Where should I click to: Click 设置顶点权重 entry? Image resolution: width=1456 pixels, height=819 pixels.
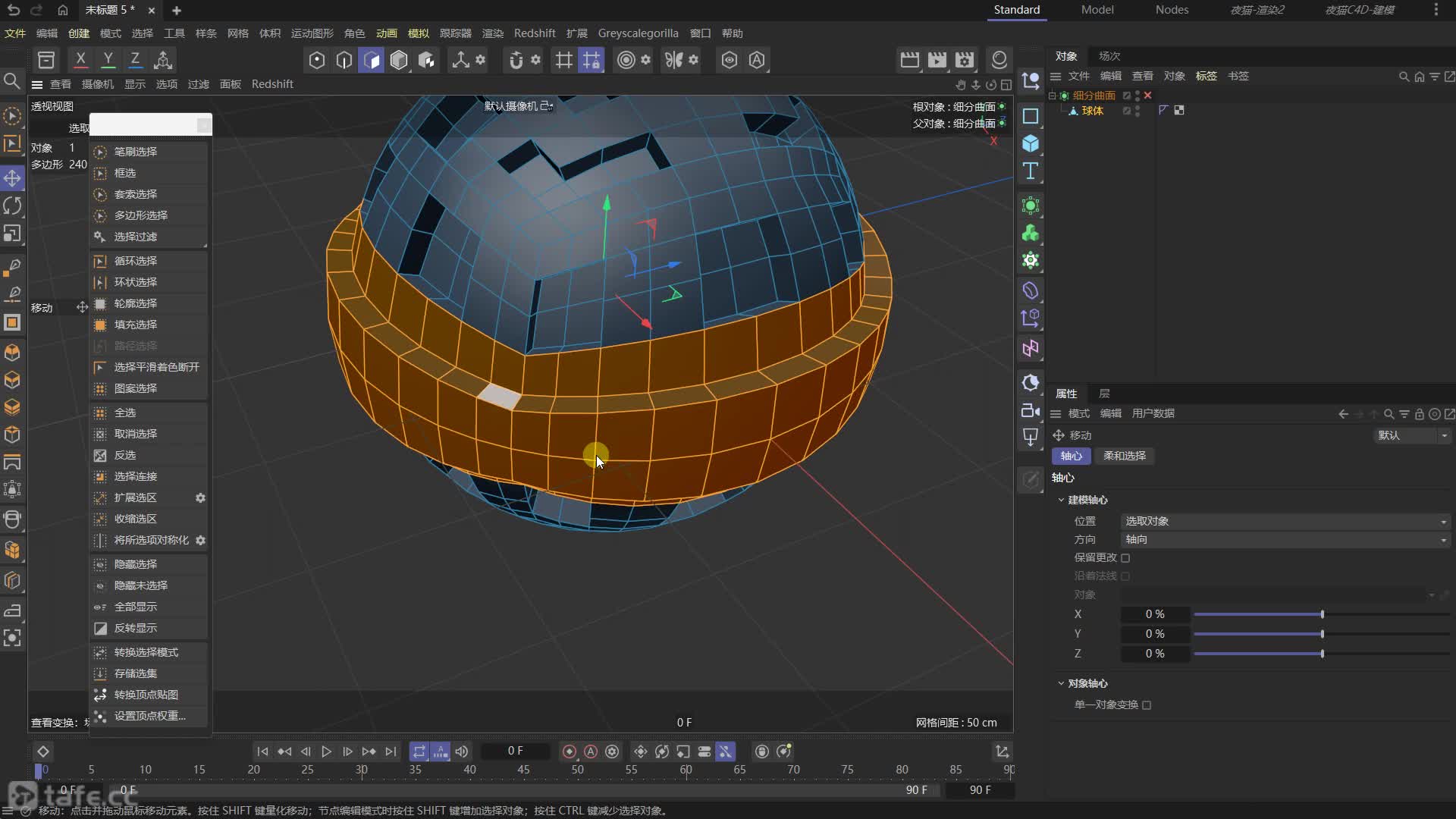tap(149, 716)
